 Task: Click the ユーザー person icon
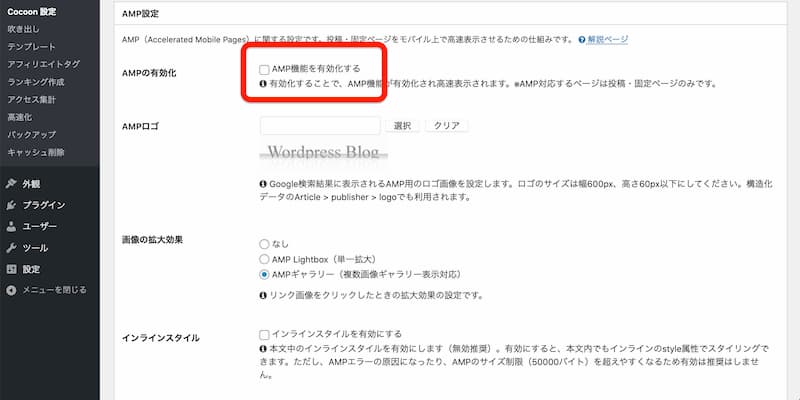[11, 227]
